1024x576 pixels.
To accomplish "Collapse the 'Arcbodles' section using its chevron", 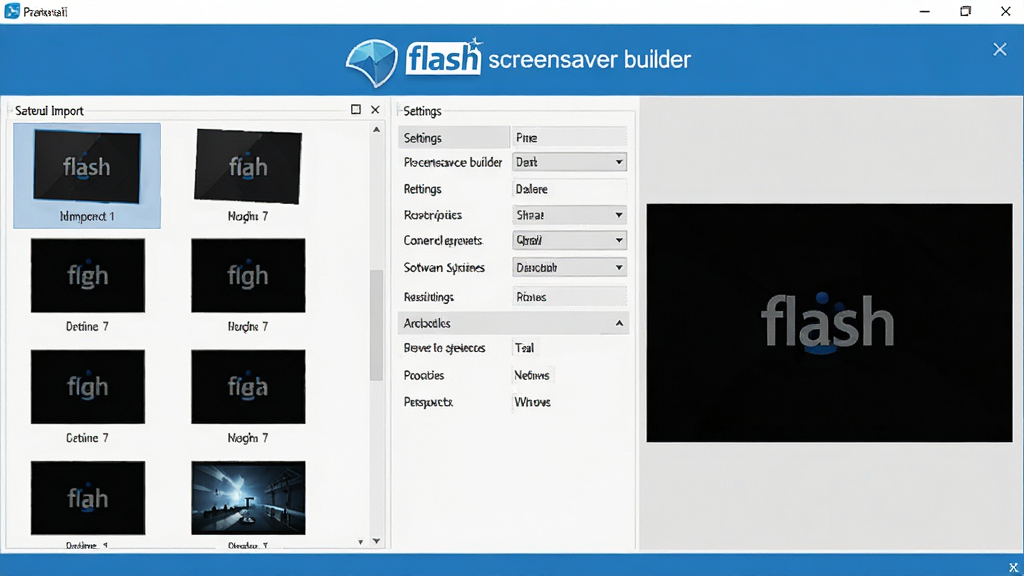I will pyautogui.click(x=619, y=323).
